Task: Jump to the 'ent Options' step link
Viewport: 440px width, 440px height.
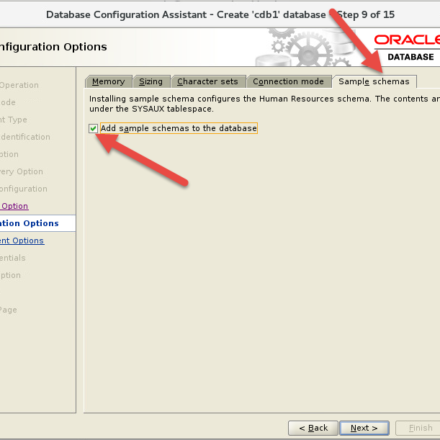Action: point(22,241)
